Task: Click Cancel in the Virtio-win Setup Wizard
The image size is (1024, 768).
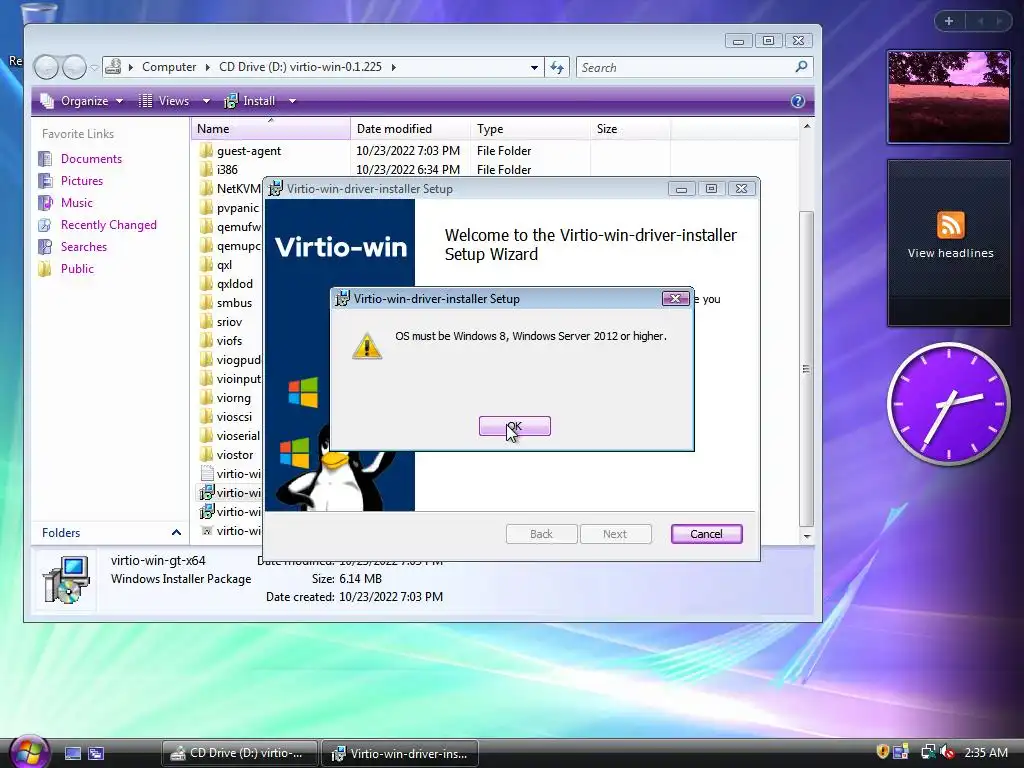Action: pyautogui.click(x=707, y=534)
